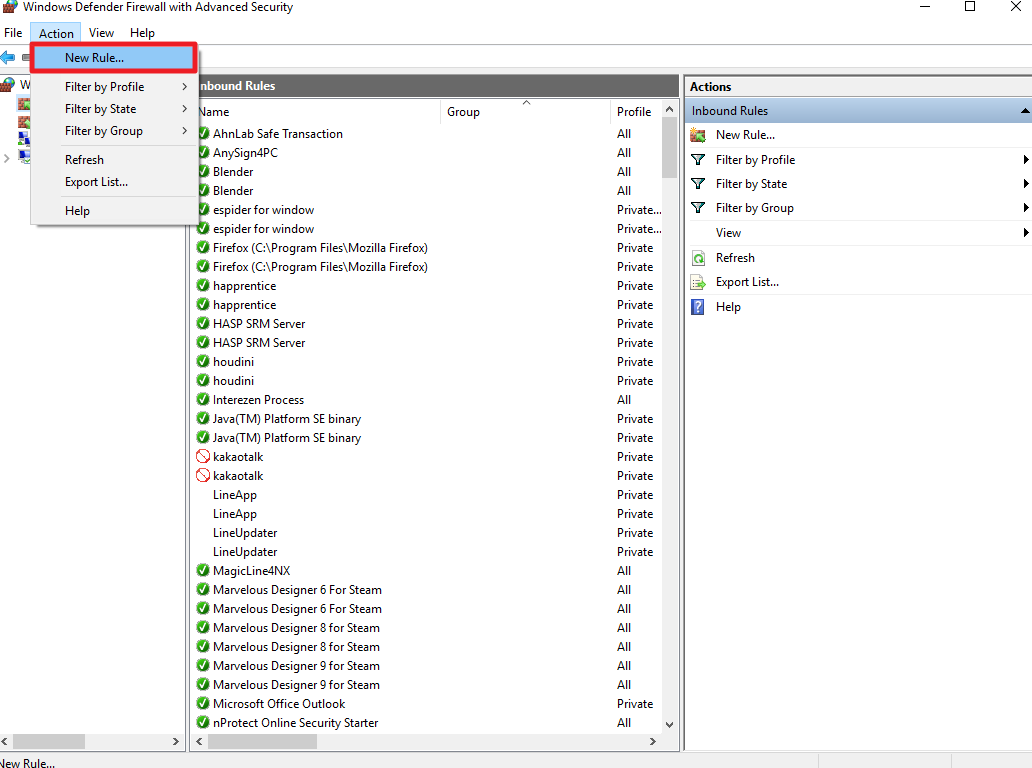Click the Filter by Group funnel icon

(x=698, y=208)
